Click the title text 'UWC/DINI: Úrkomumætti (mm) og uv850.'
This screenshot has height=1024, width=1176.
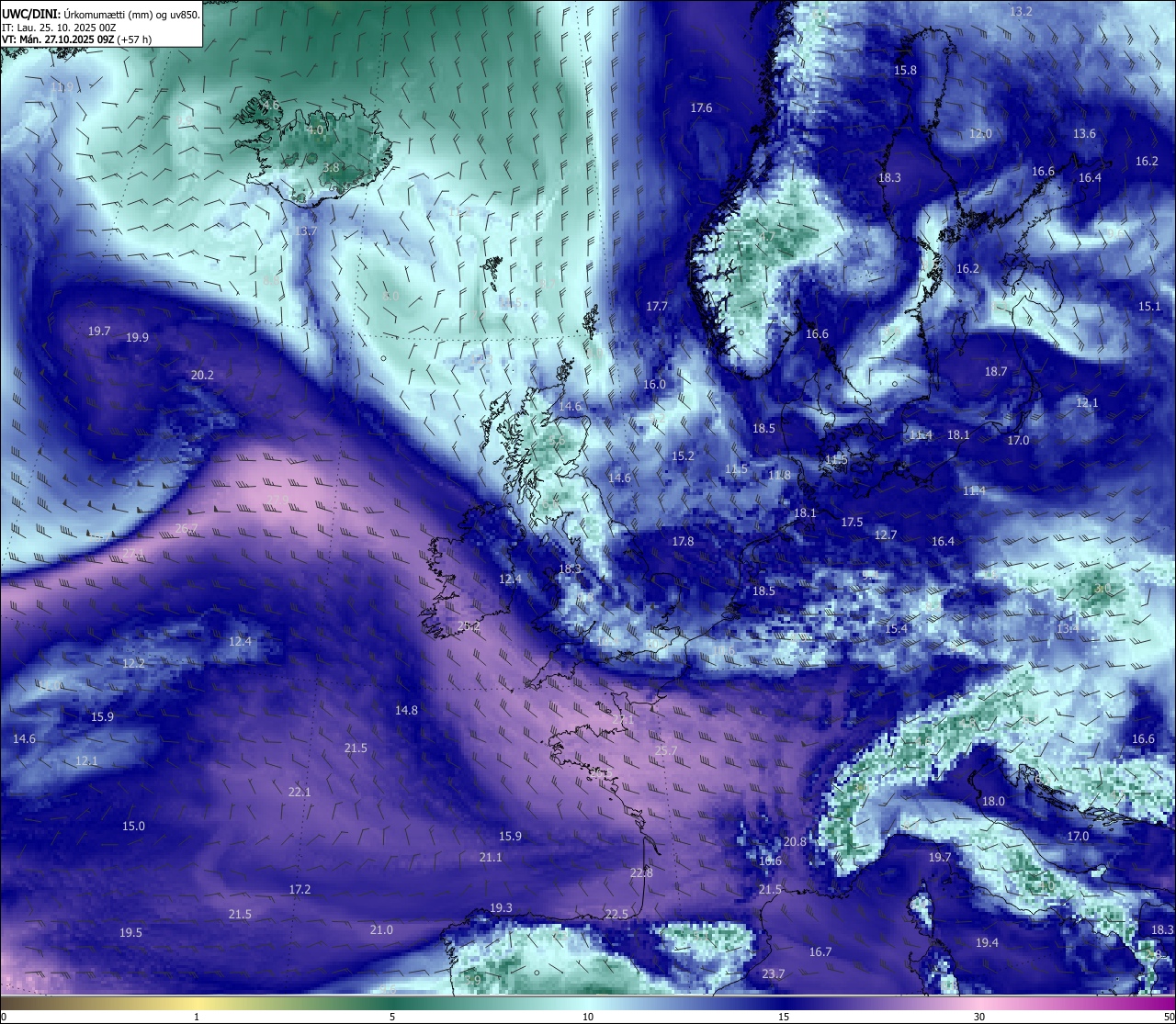point(101,14)
